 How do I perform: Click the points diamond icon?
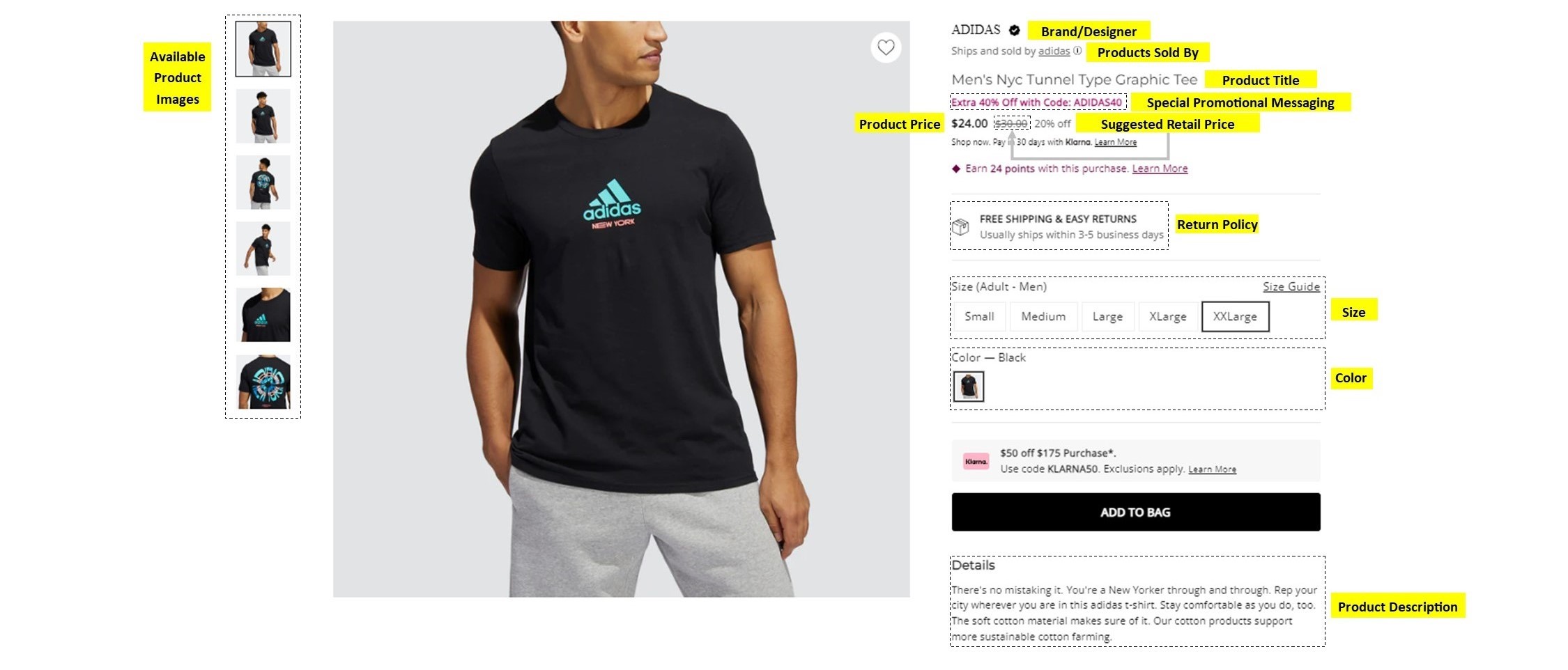pos(956,169)
